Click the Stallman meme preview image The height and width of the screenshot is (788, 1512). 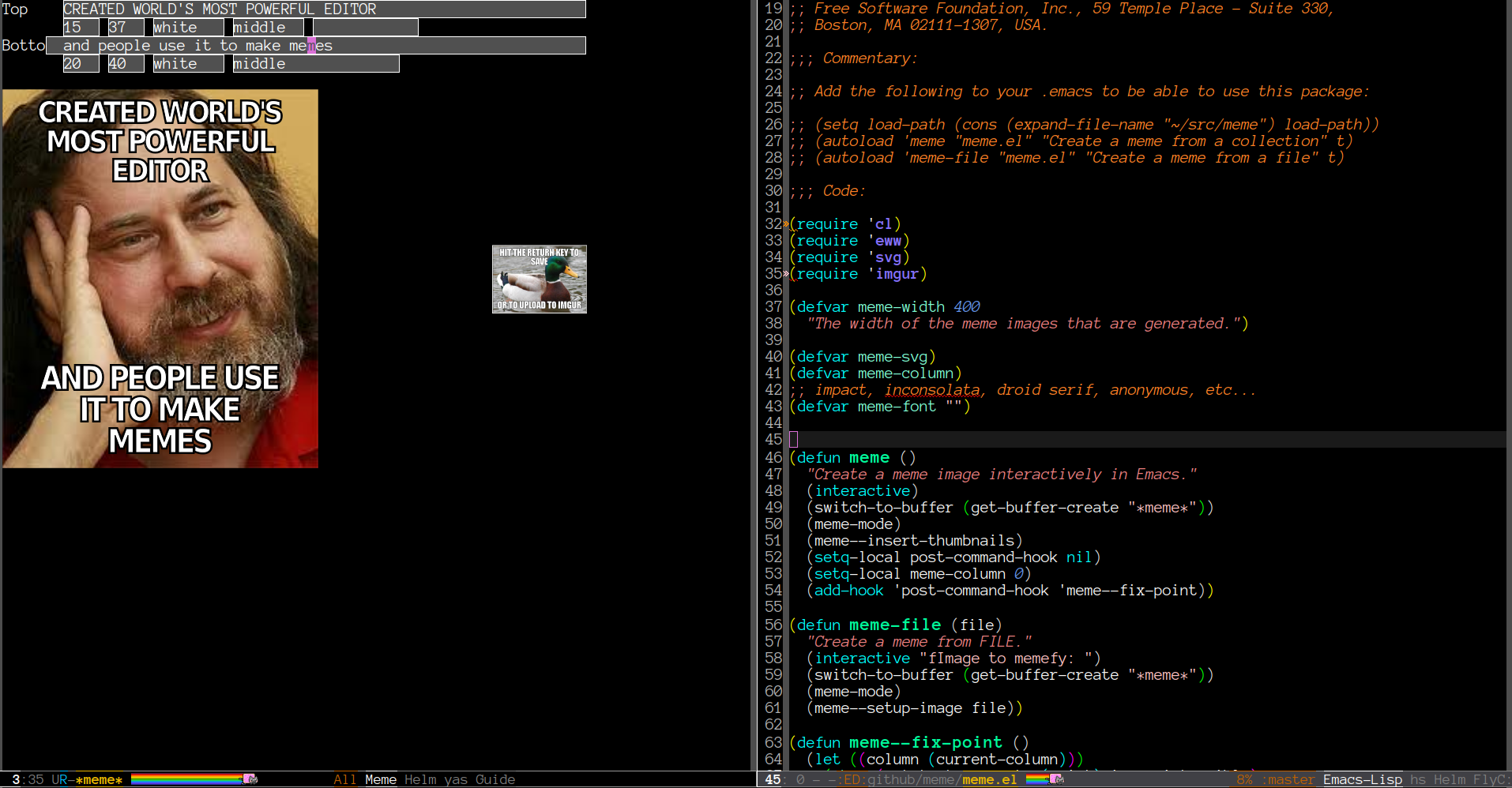[x=160, y=279]
